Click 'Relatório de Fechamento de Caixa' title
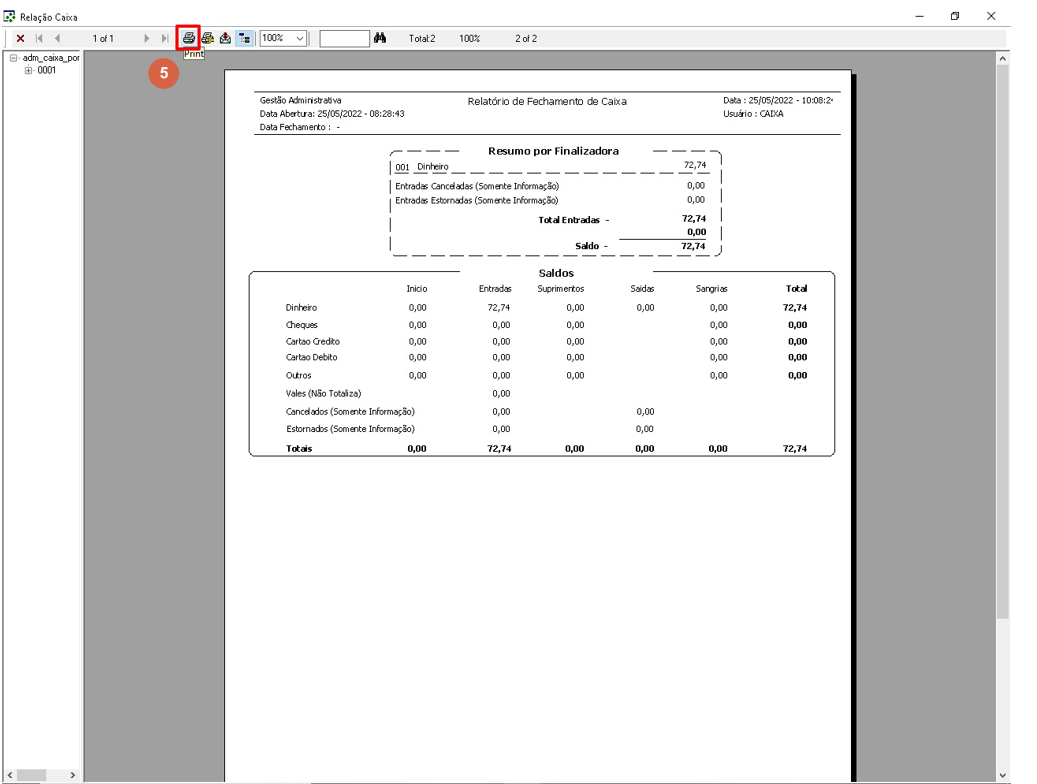Image resolution: width=1037 pixels, height=784 pixels. 547,101
